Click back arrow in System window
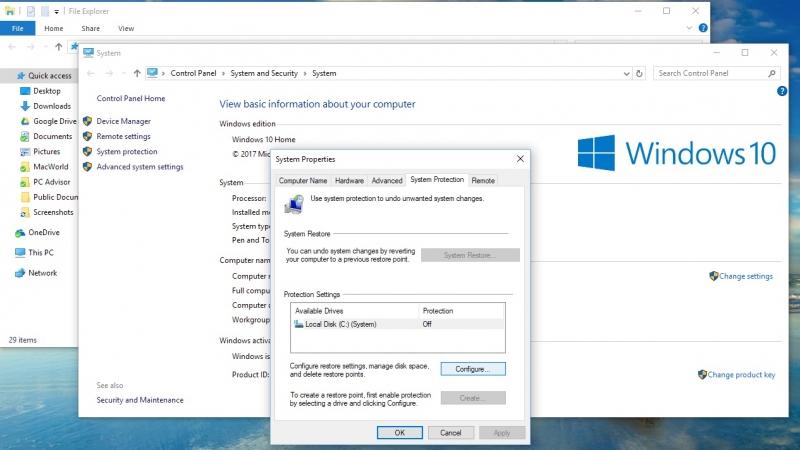This screenshot has height=450, width=800. click(x=91, y=73)
